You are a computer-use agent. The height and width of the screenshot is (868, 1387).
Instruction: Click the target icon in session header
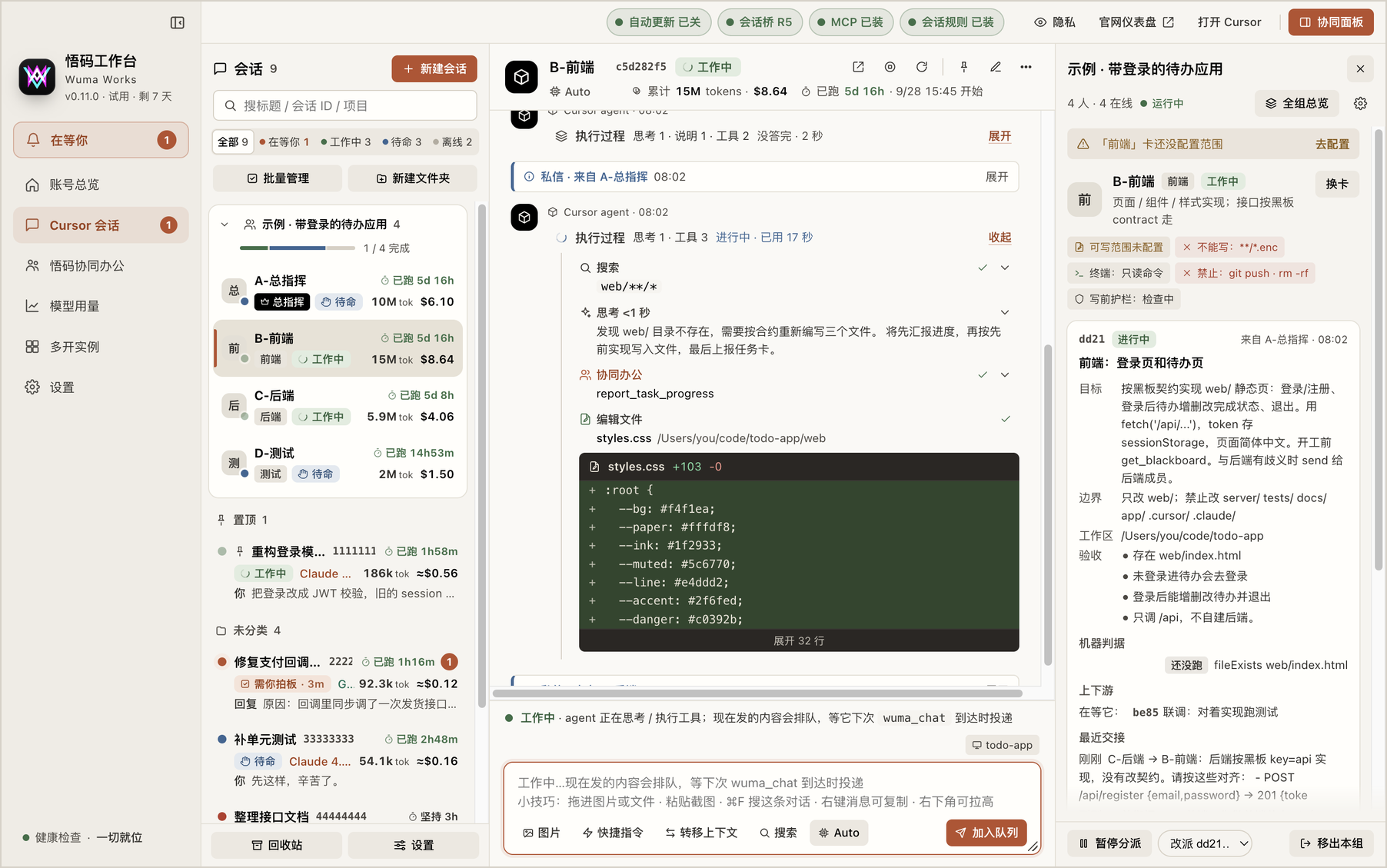pyautogui.click(x=890, y=67)
